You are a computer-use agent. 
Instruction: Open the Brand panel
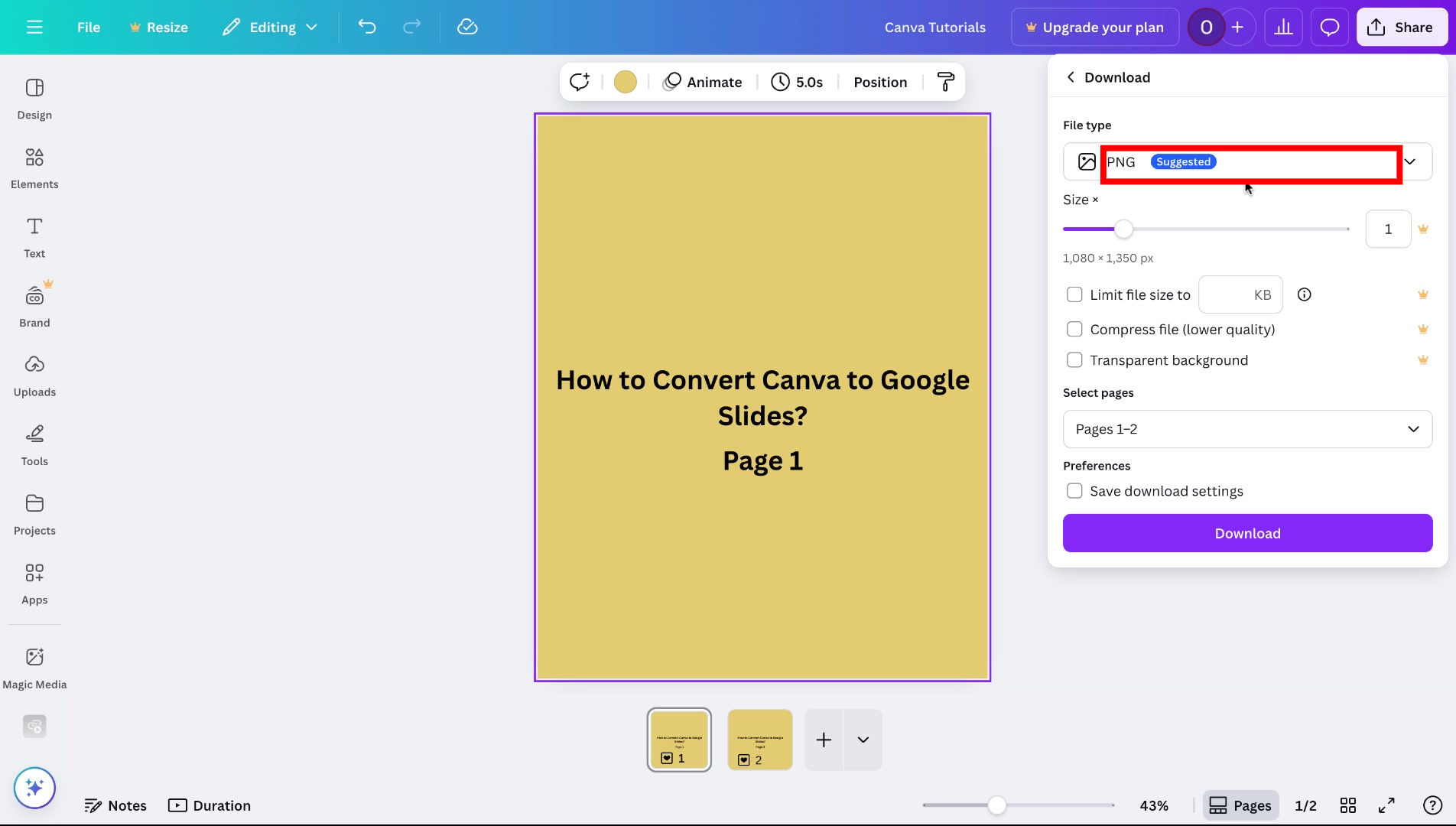pyautogui.click(x=34, y=305)
